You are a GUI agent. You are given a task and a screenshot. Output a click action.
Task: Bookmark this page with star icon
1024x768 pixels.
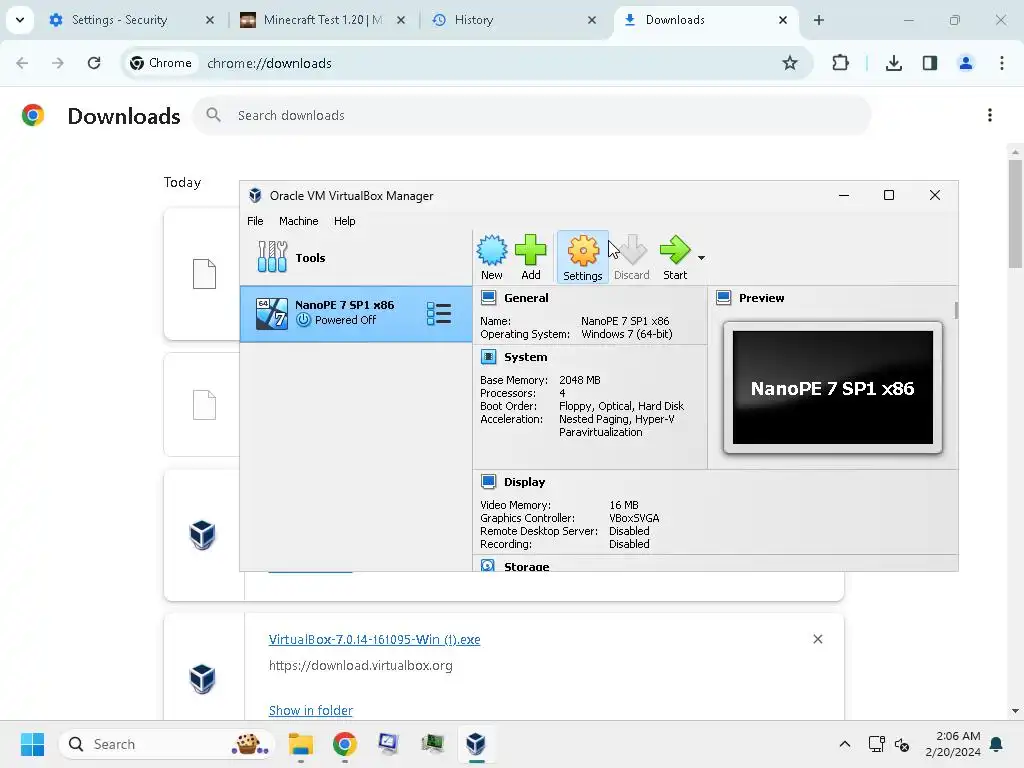[790, 63]
